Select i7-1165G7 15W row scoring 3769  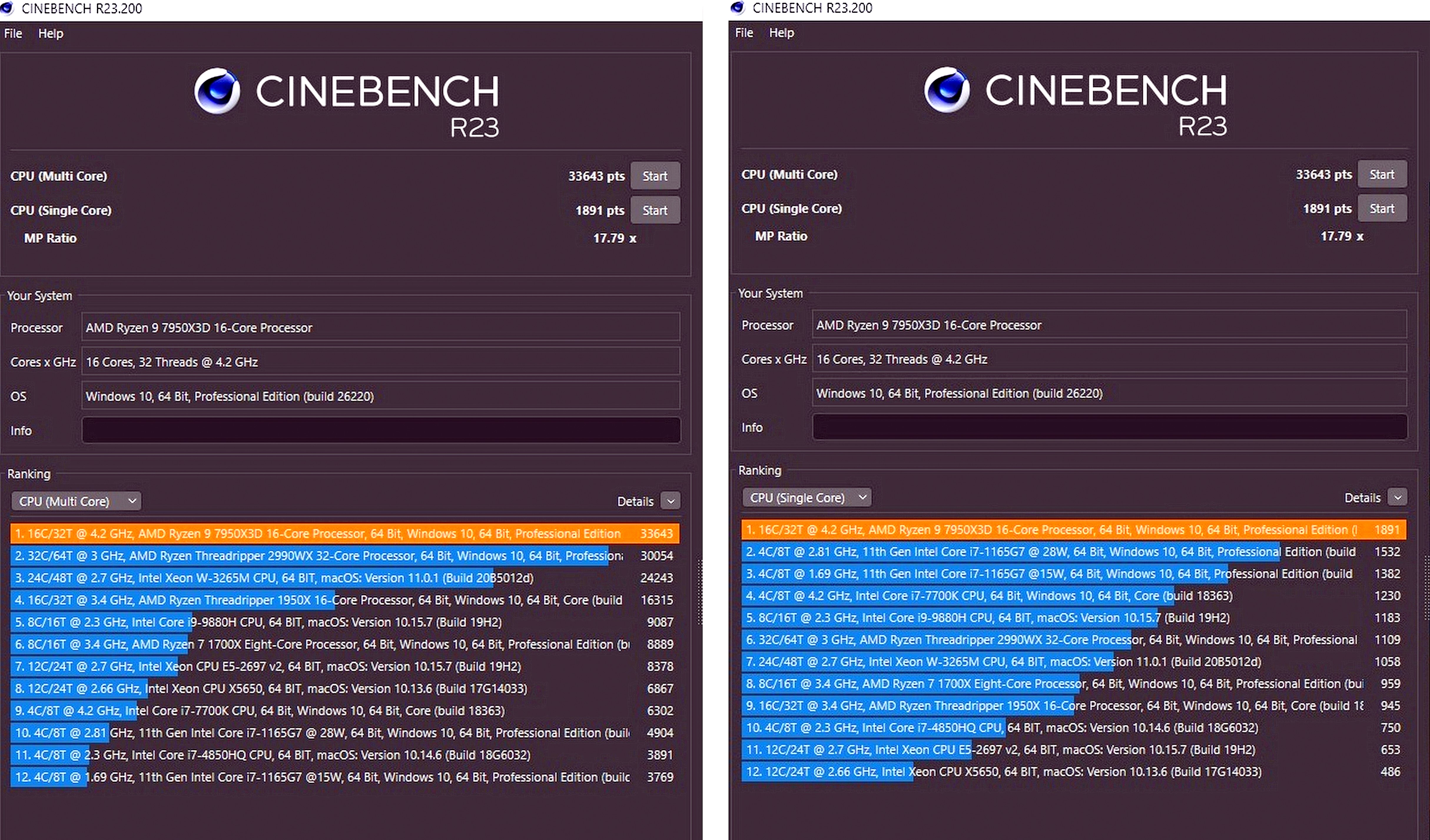pos(344,776)
